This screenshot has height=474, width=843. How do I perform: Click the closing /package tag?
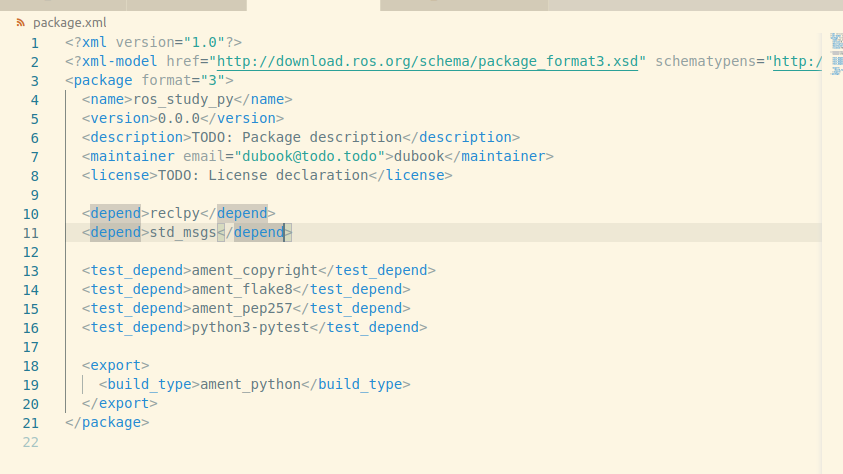(x=107, y=422)
